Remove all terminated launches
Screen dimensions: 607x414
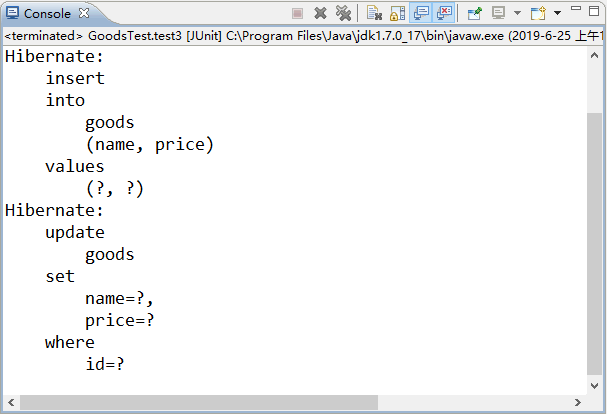[343, 13]
